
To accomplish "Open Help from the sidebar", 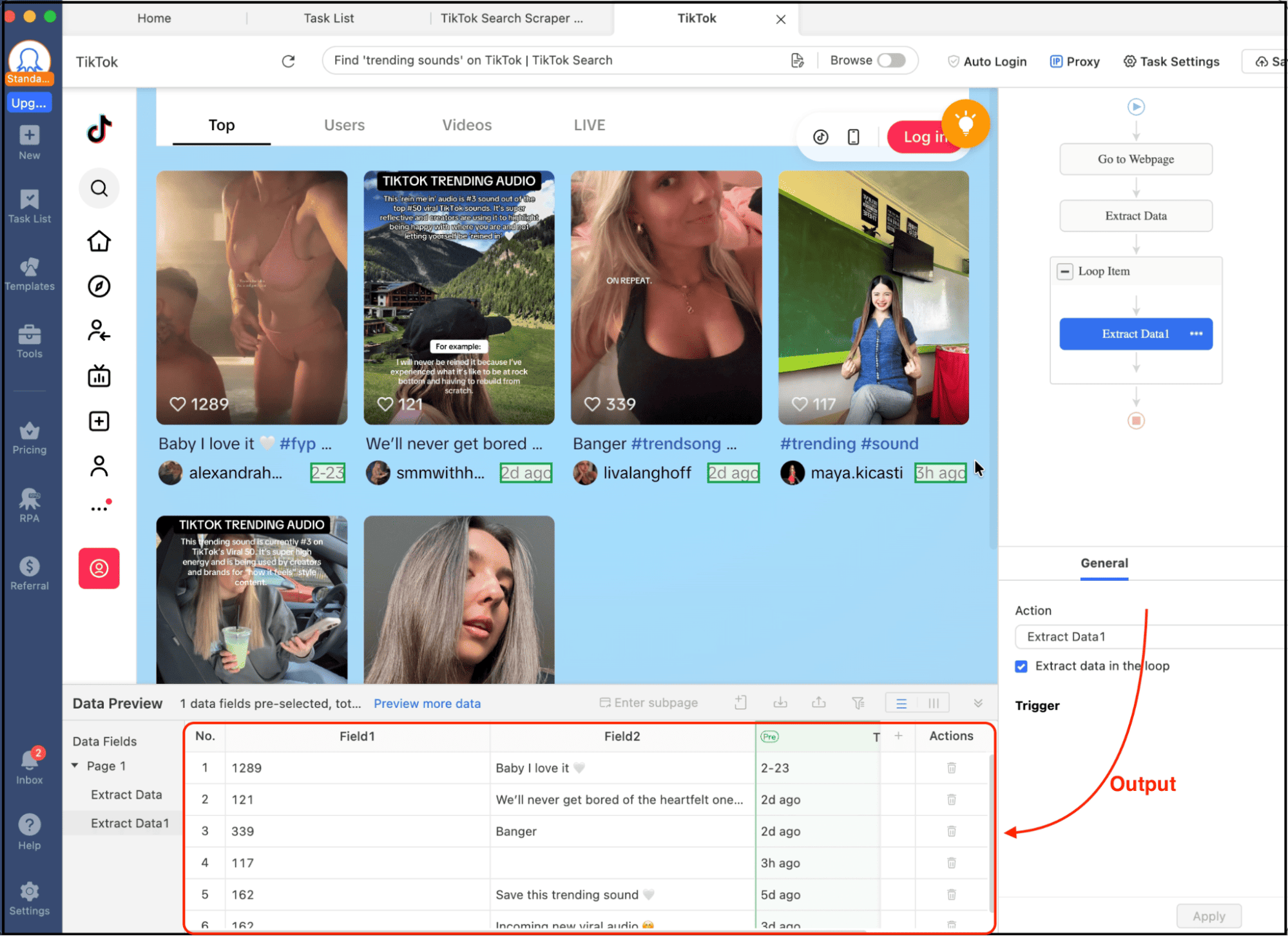I will point(30,832).
